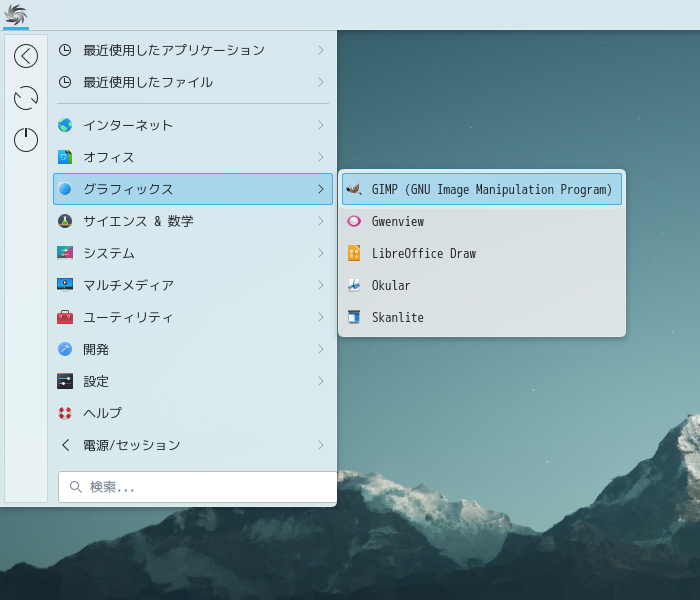Click the blue sphere グラフィックス icon
The width and height of the screenshot is (700, 600).
(65, 189)
